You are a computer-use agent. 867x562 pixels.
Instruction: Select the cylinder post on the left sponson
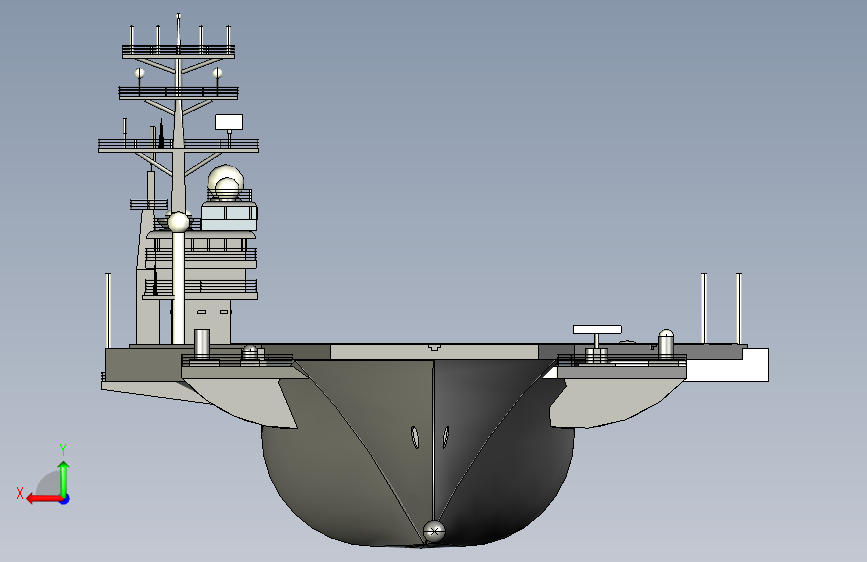point(202,344)
